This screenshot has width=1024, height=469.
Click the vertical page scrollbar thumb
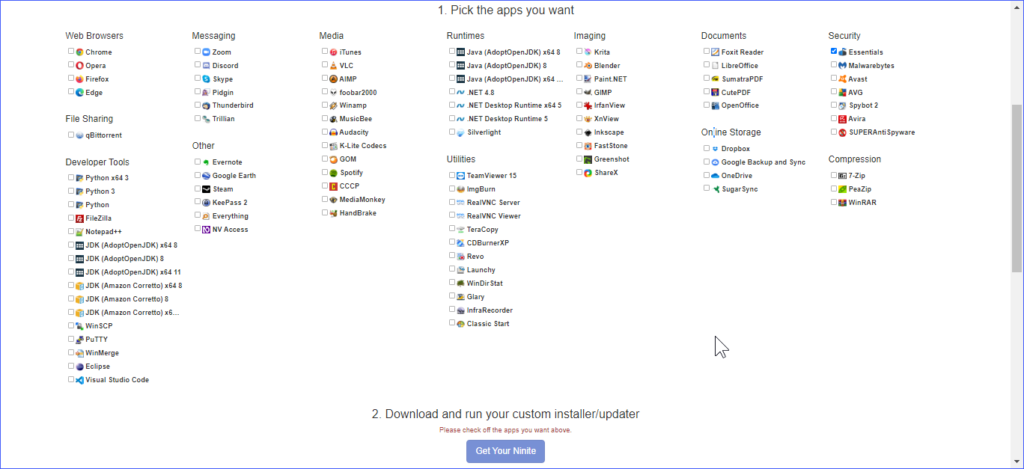1017,188
